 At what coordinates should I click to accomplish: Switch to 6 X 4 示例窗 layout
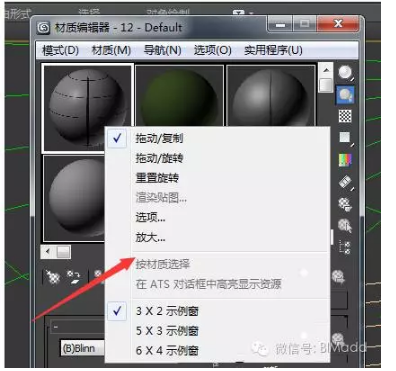coord(167,350)
